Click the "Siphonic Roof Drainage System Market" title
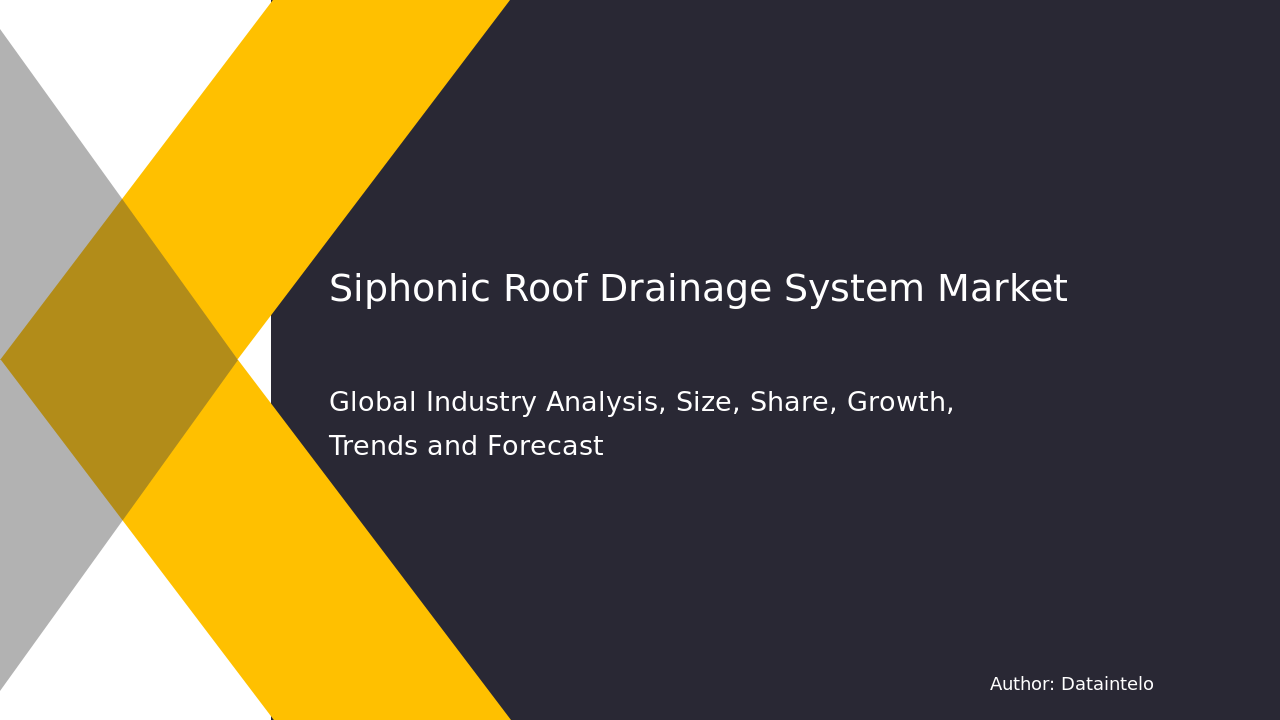Screen dimensions: 1280x720 pos(697,288)
